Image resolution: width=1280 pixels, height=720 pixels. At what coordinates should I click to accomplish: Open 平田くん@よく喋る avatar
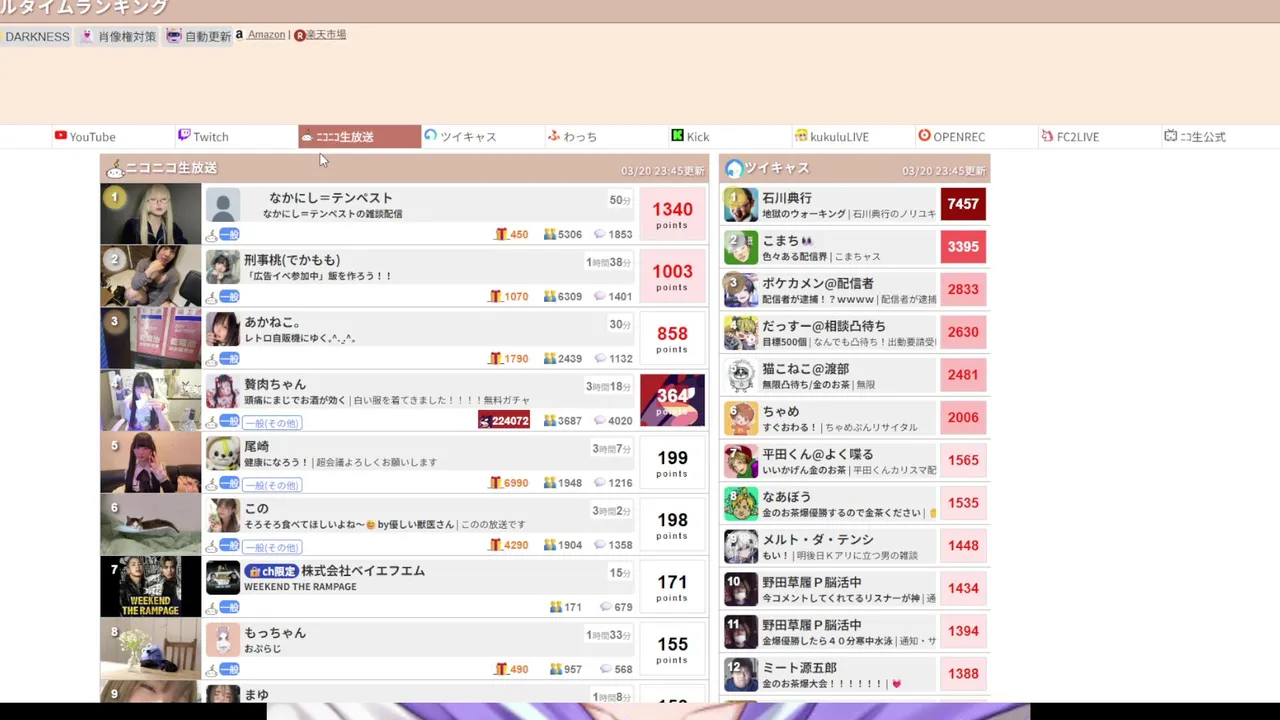pos(741,460)
